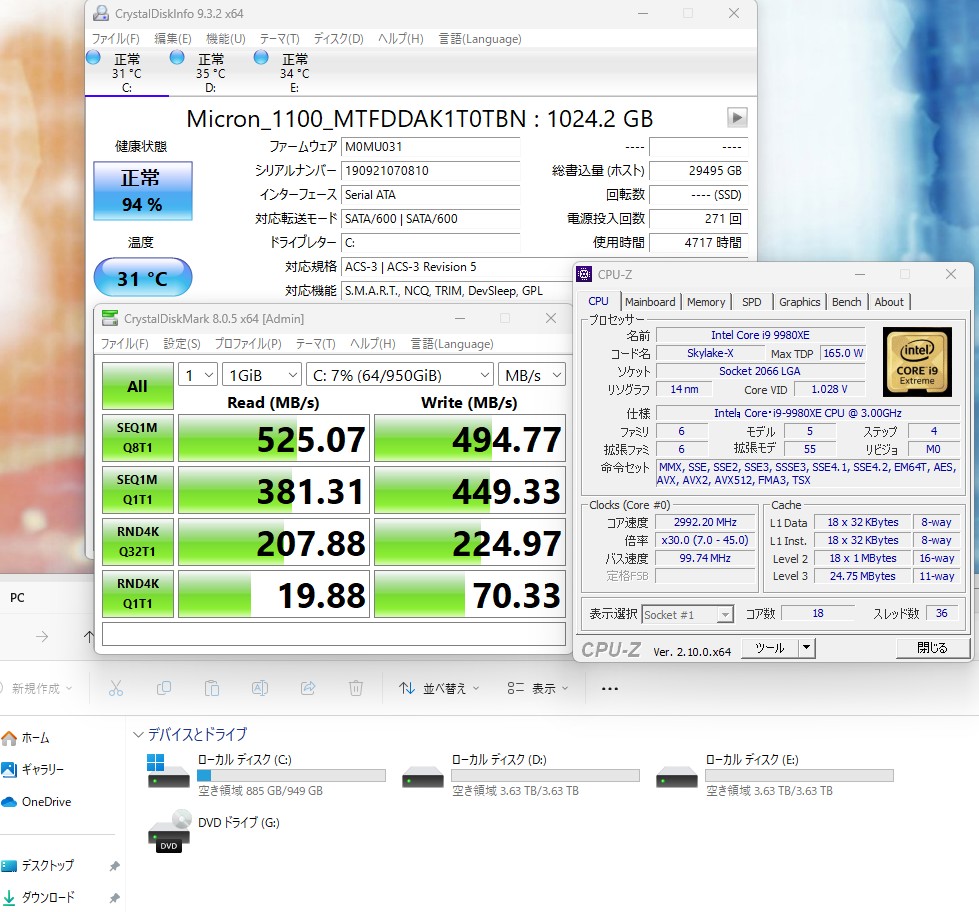This screenshot has height=912, width=979.
Task: Open the Tools dropdown arrow in CPU-Z
Action: coord(807,648)
